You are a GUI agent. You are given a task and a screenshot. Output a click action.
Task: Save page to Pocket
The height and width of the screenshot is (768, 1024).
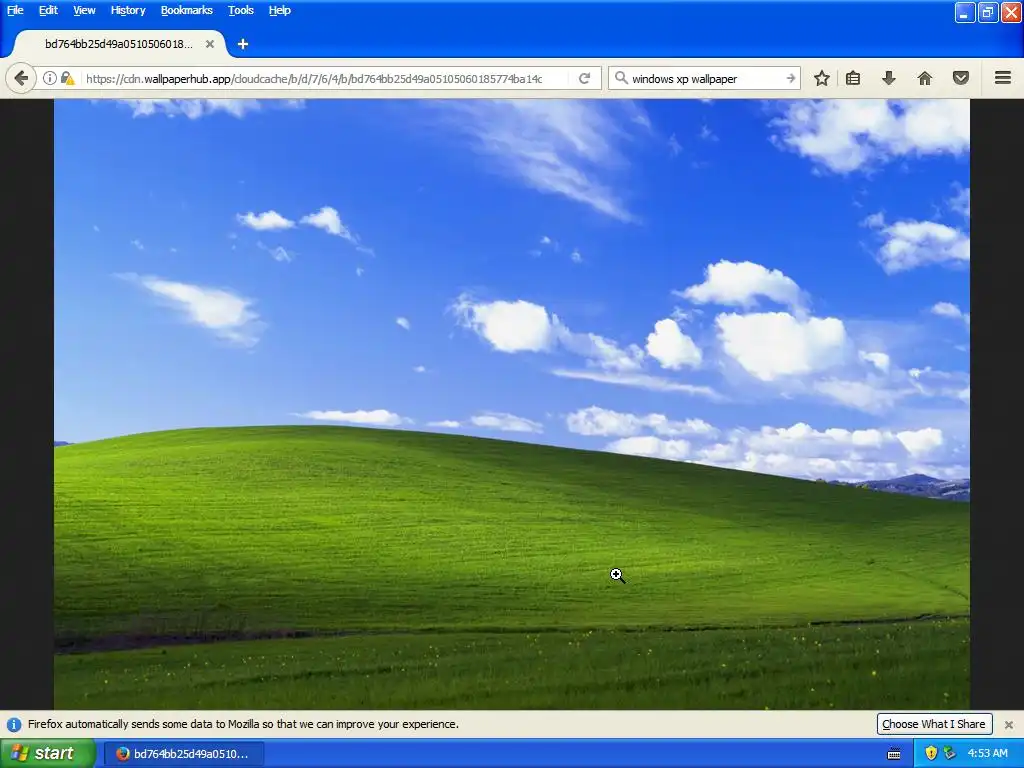pos(961,78)
